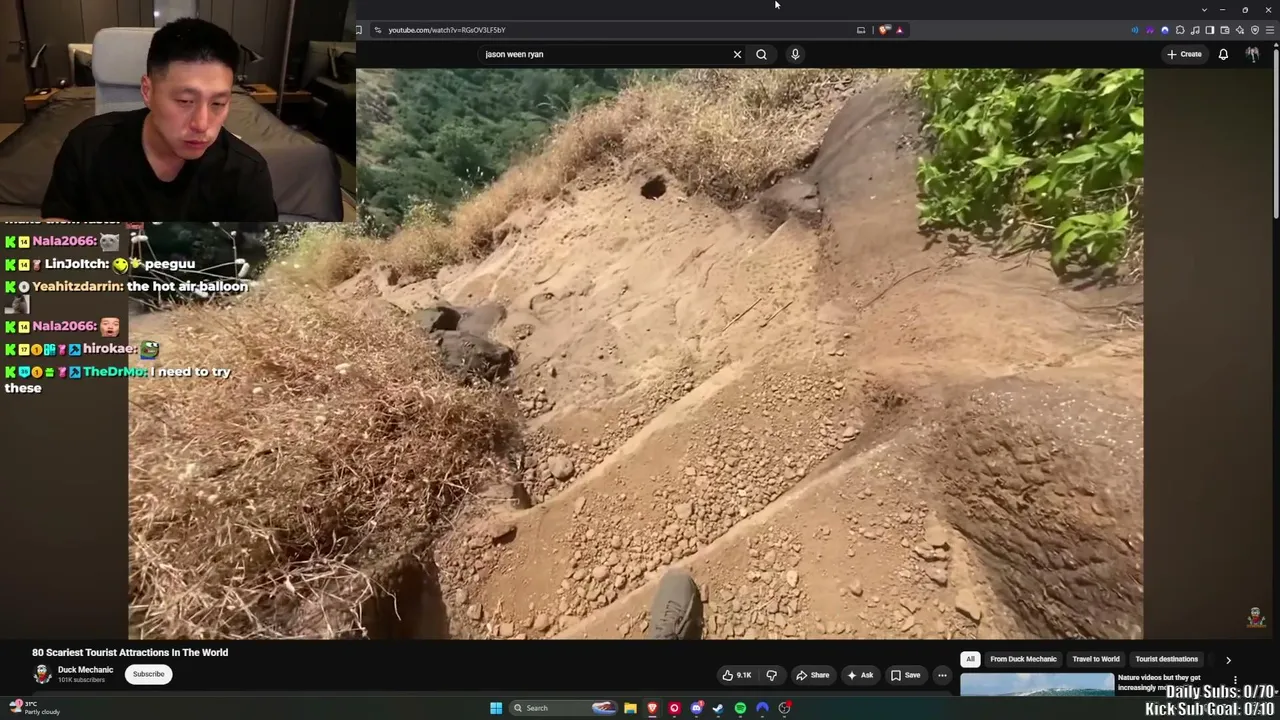Show more filter chips with right arrow
The image size is (1280, 720).
coord(1228,660)
